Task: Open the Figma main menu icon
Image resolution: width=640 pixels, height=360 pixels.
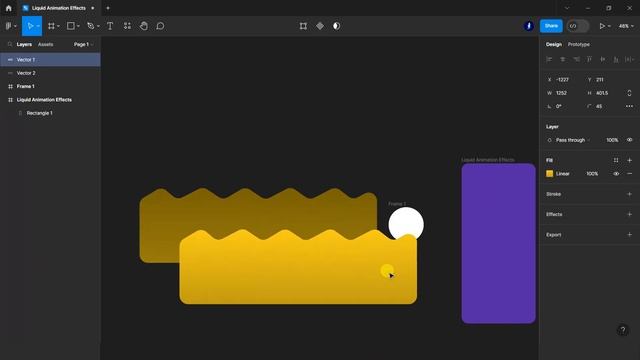Action: (9, 26)
